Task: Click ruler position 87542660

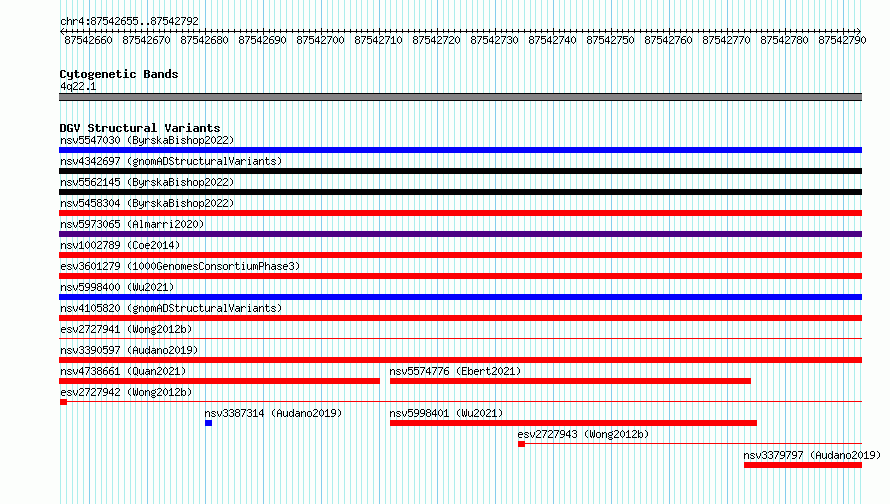Action: (89, 40)
